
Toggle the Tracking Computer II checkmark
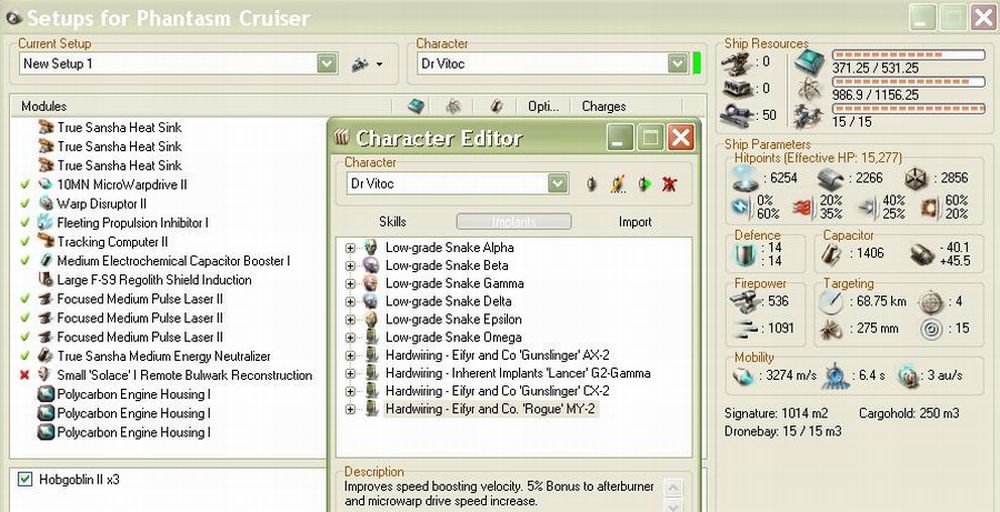click(x=25, y=242)
